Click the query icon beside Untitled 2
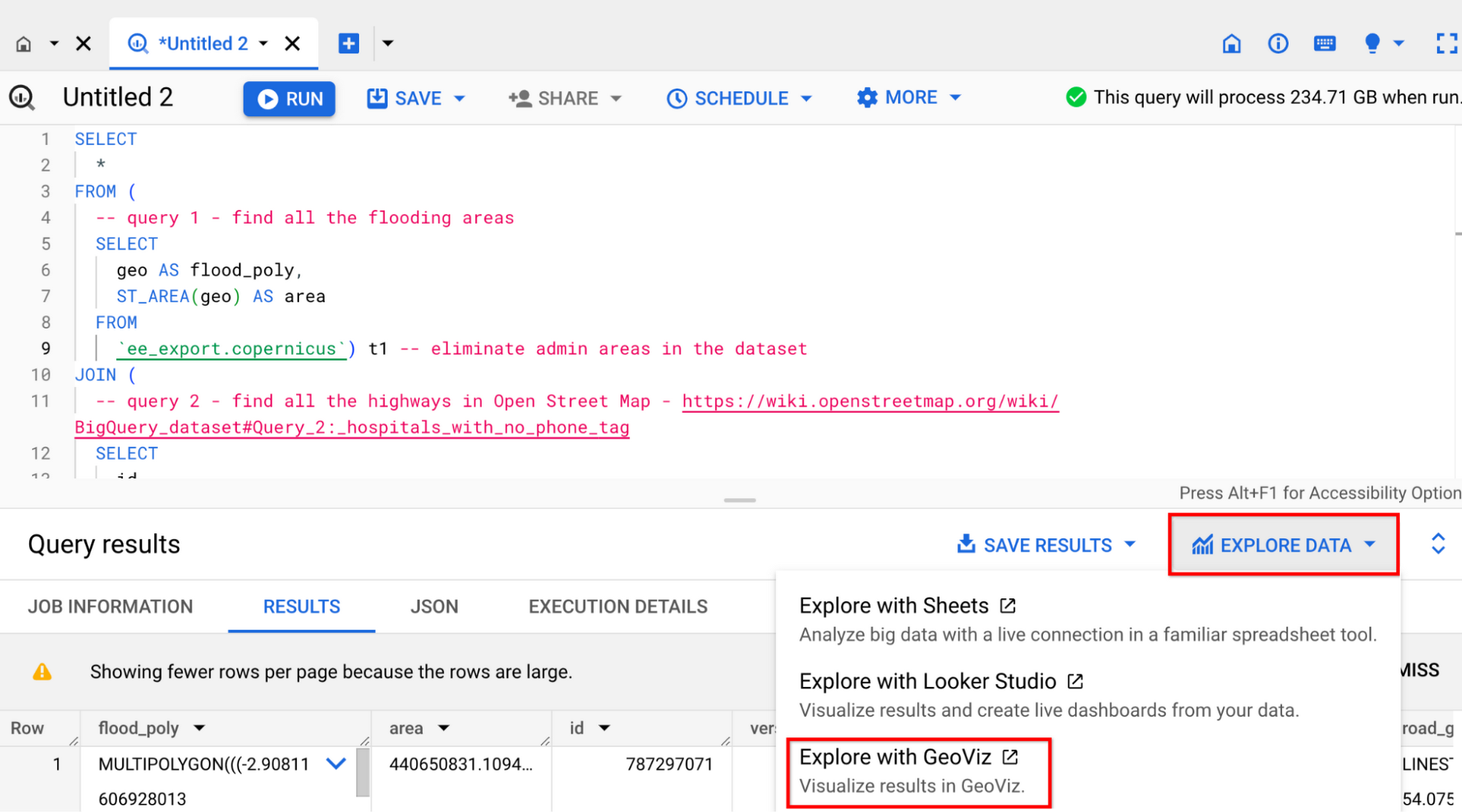 22,97
